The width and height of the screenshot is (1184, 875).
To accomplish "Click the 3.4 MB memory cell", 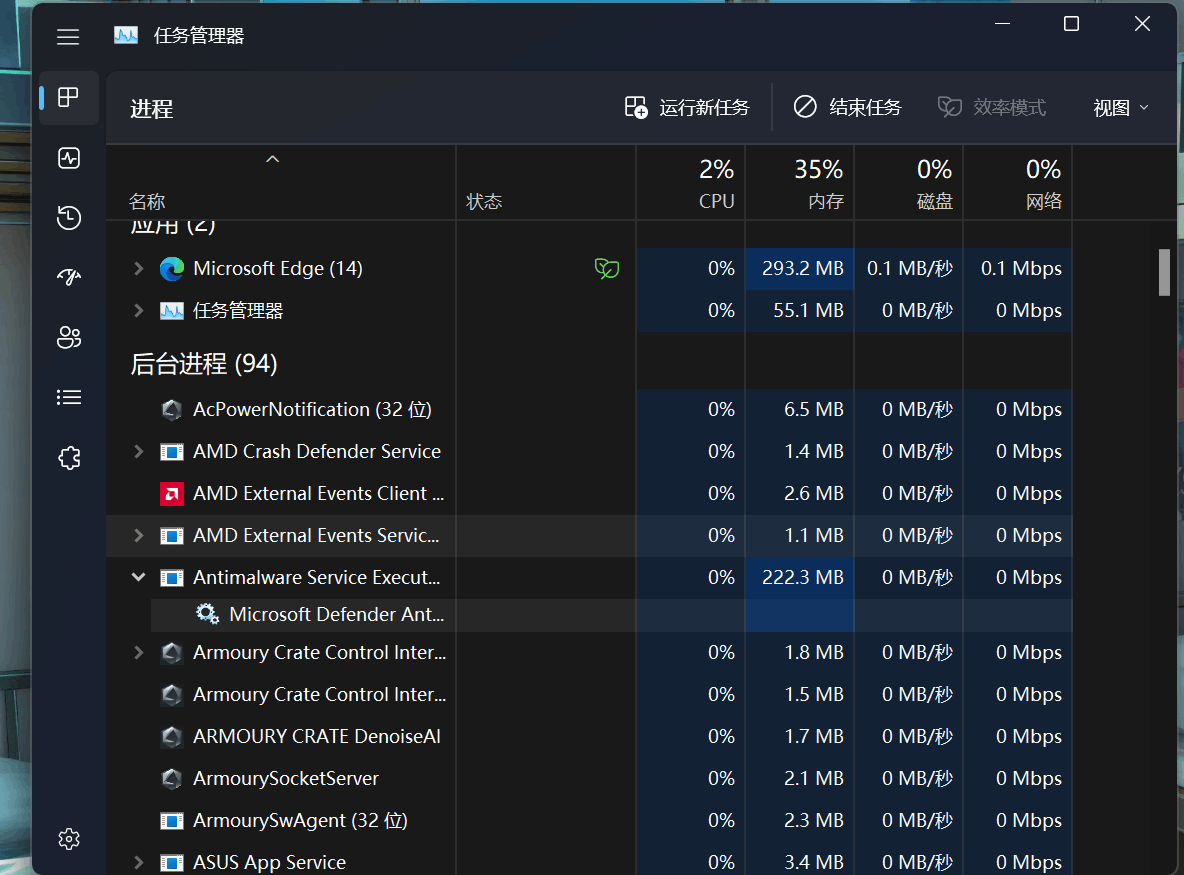I will 800,862.
